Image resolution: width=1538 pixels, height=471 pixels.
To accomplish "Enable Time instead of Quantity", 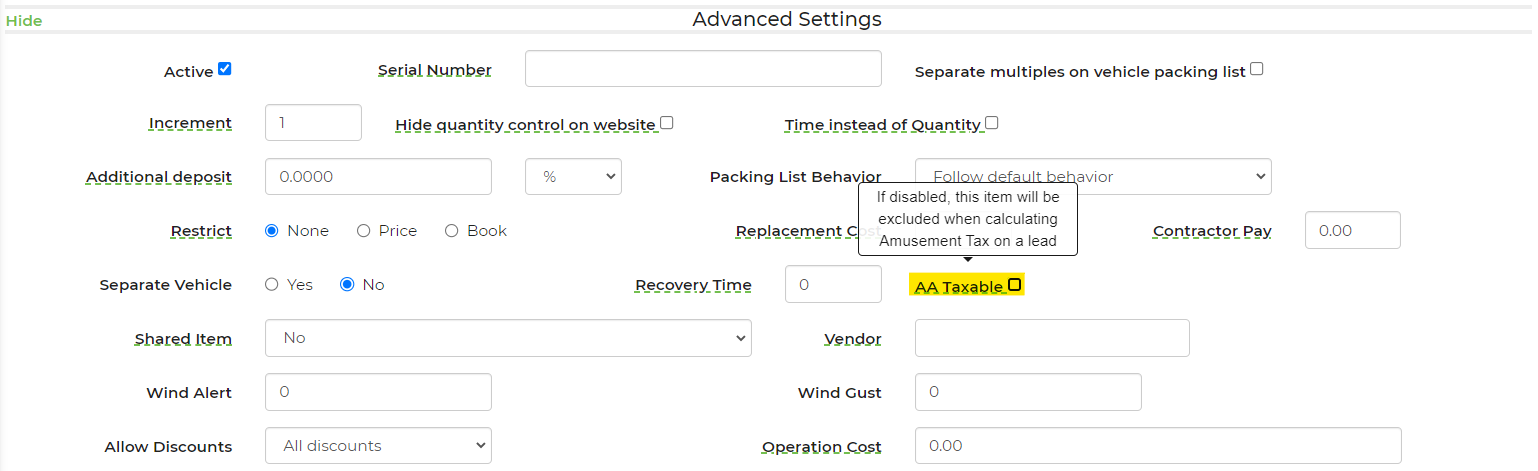I will (x=992, y=123).
